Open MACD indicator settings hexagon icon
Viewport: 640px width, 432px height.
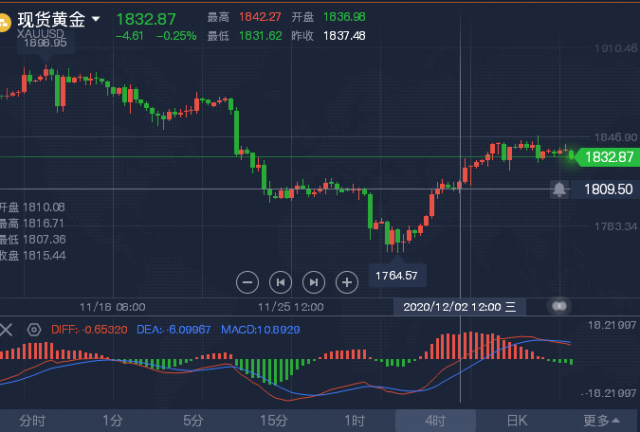[x=34, y=330]
